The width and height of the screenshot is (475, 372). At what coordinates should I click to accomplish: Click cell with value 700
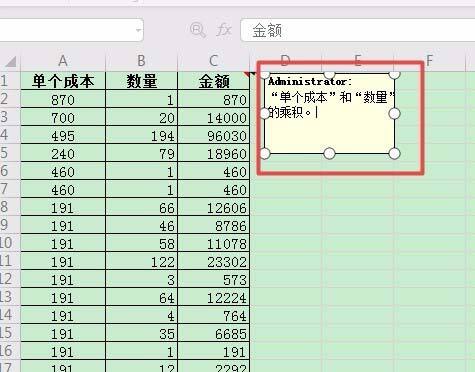pos(63,117)
